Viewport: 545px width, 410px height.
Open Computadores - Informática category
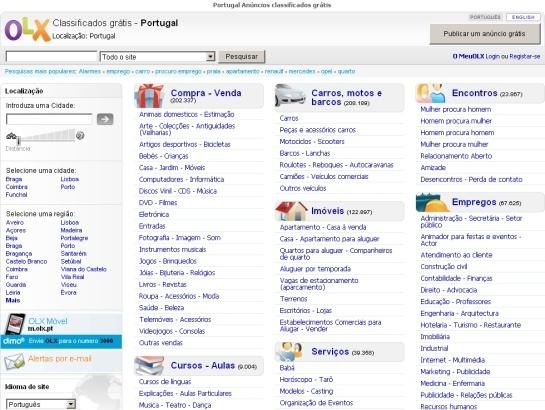[181, 179]
